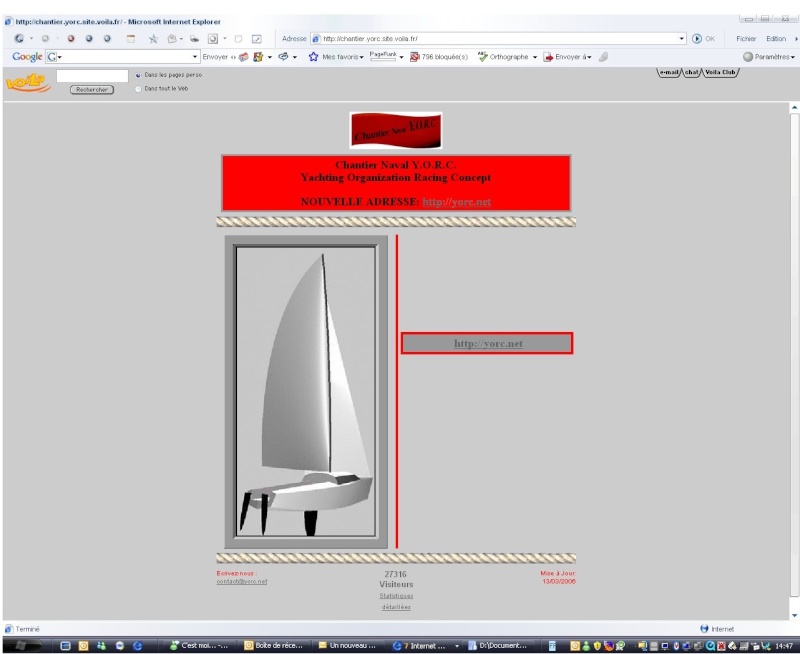The height and width of the screenshot is (654, 800).
Task: Go back with the Back arrow button
Action: click(x=19, y=38)
